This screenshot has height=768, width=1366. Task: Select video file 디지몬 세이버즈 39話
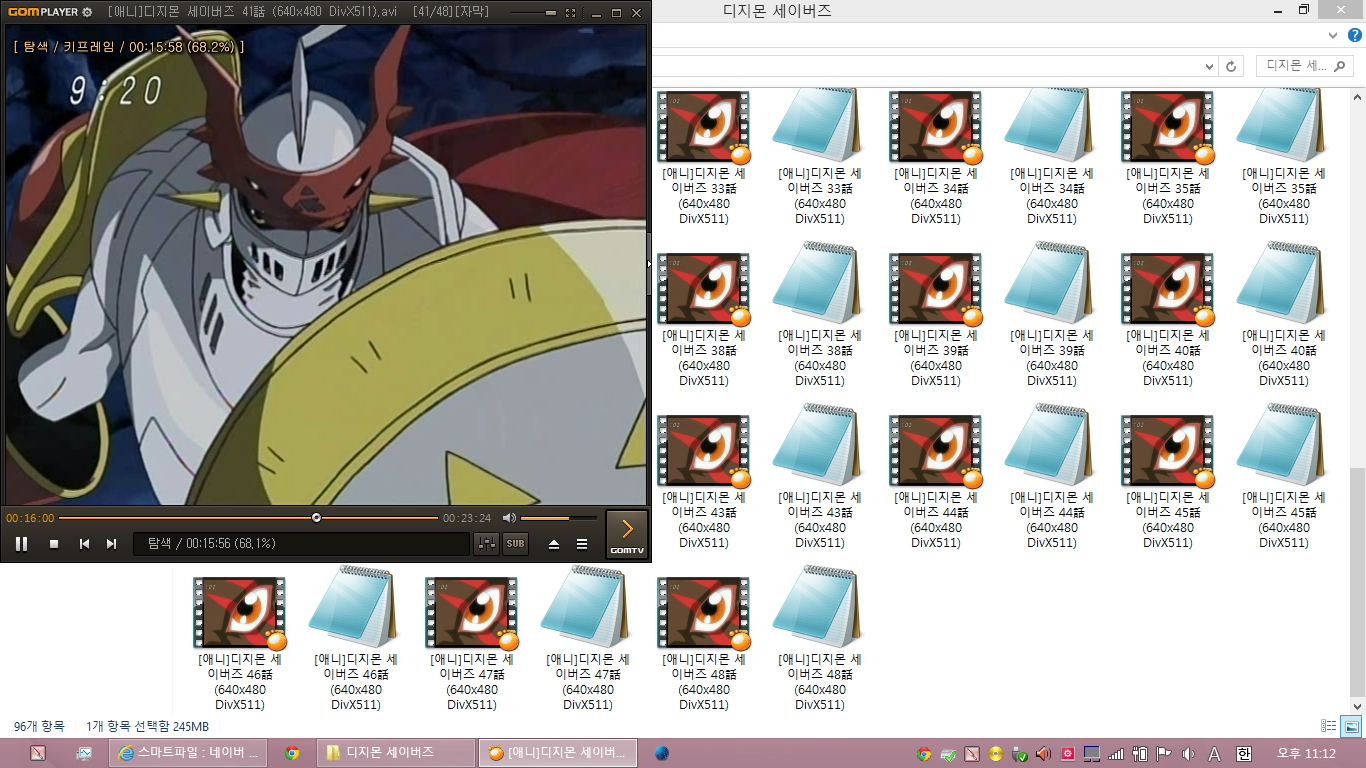tap(936, 320)
